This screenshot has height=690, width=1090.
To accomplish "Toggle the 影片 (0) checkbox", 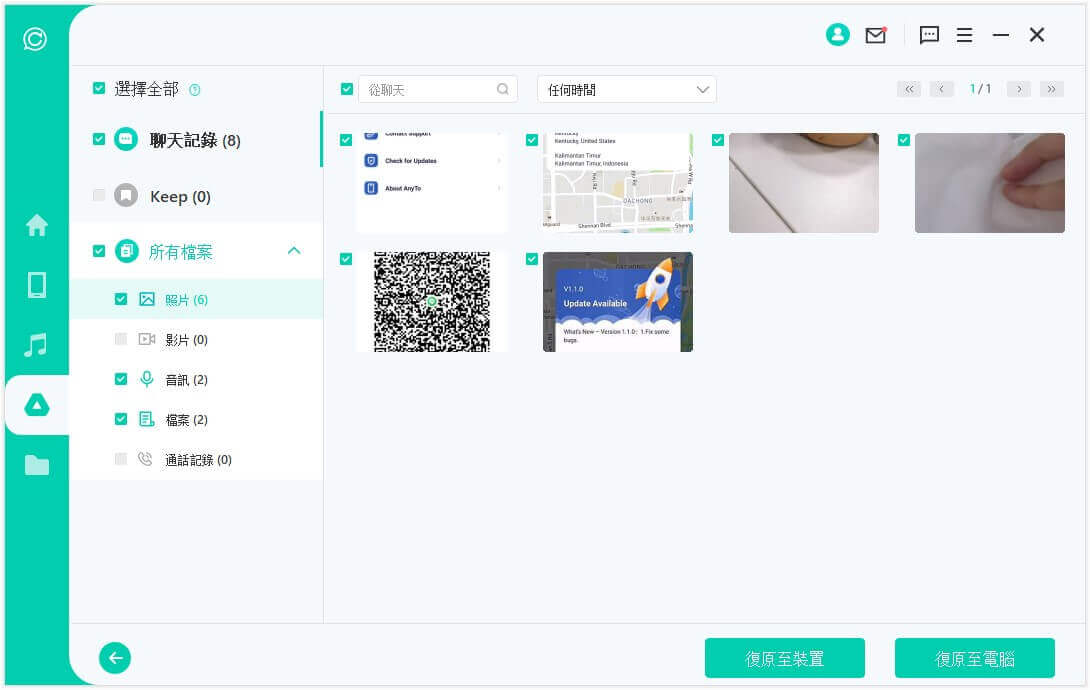I will pyautogui.click(x=121, y=338).
